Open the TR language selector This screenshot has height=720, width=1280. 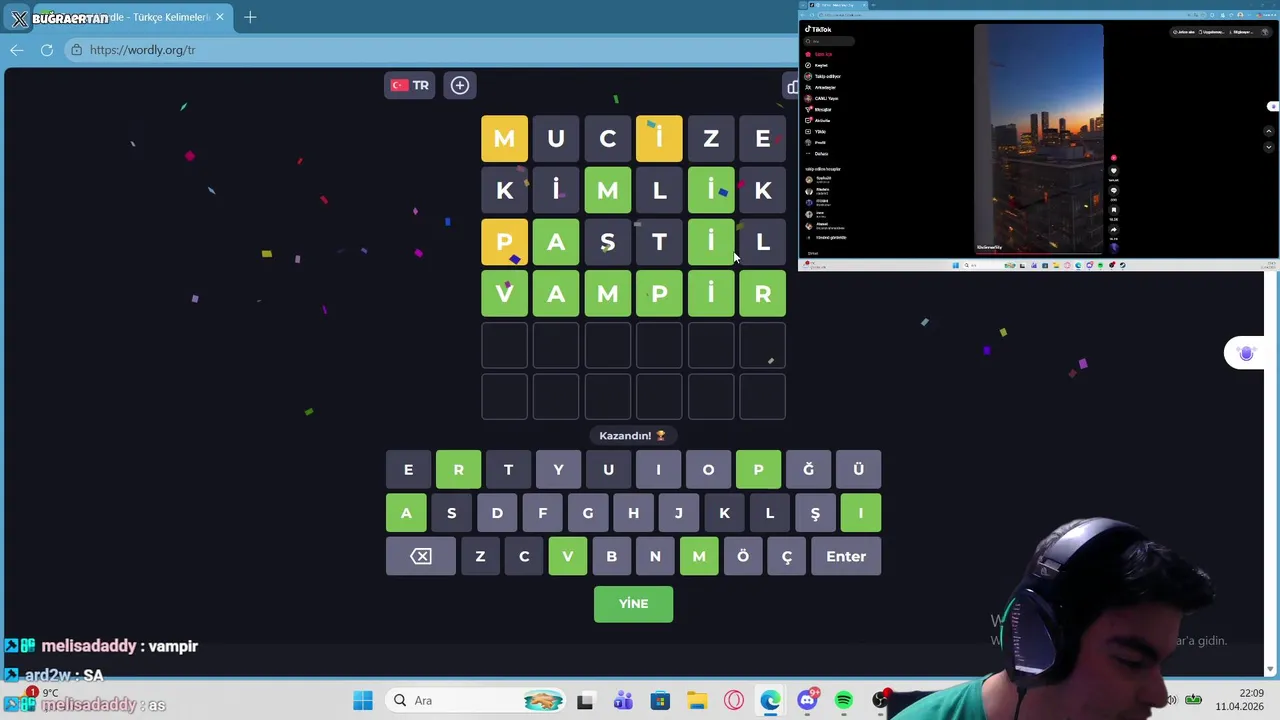click(x=410, y=85)
